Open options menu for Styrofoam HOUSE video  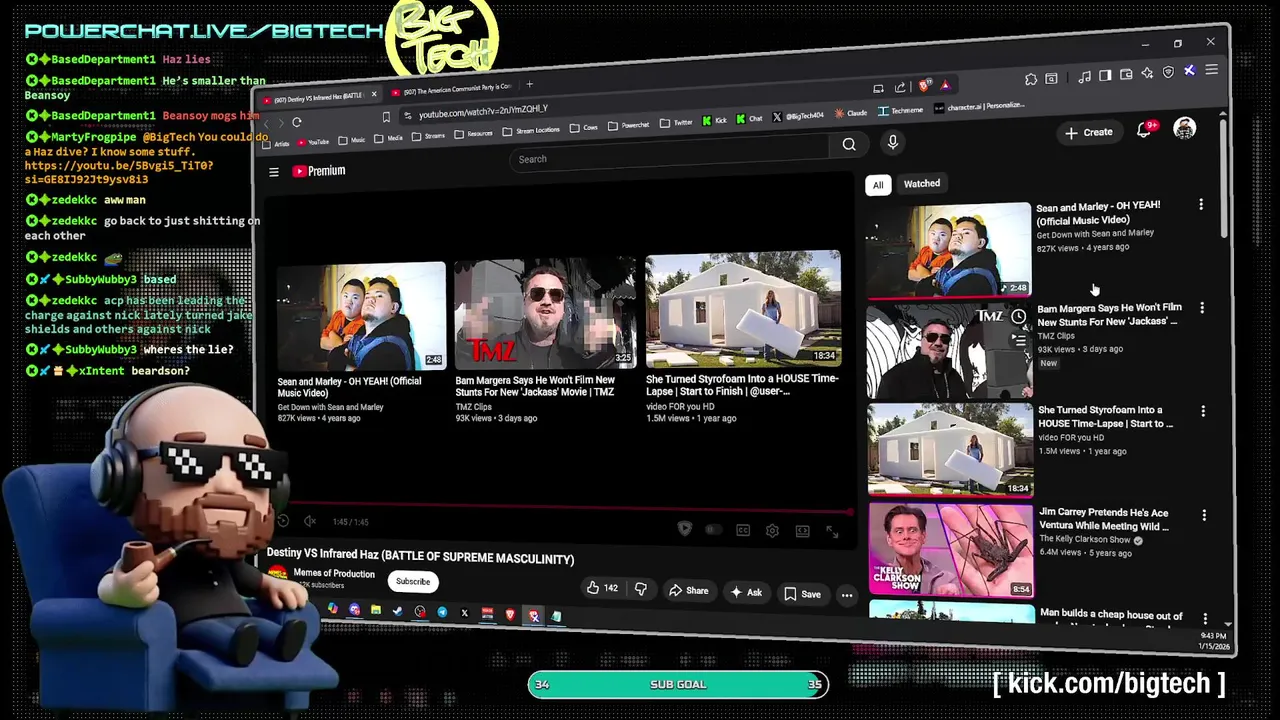(x=1203, y=411)
